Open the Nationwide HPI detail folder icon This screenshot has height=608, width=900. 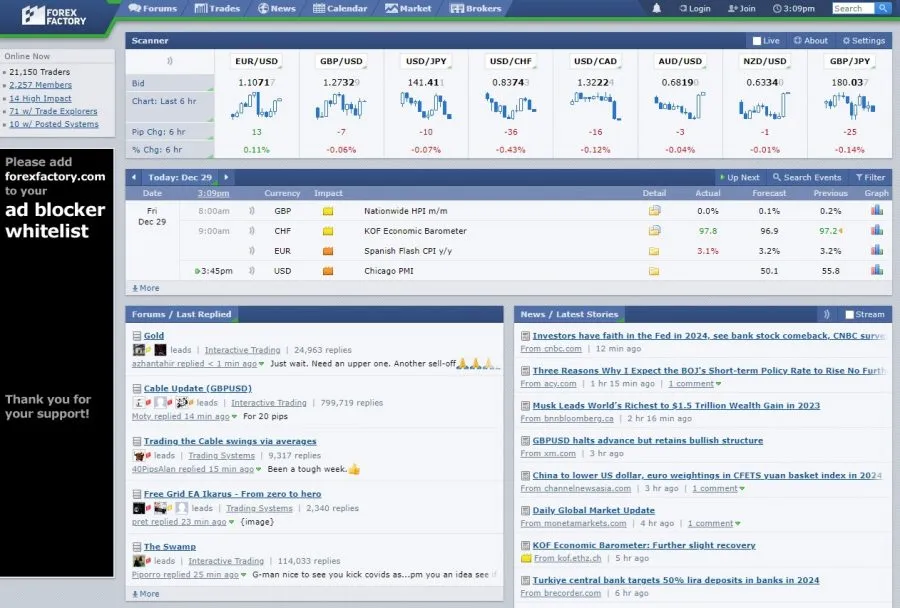(x=654, y=211)
